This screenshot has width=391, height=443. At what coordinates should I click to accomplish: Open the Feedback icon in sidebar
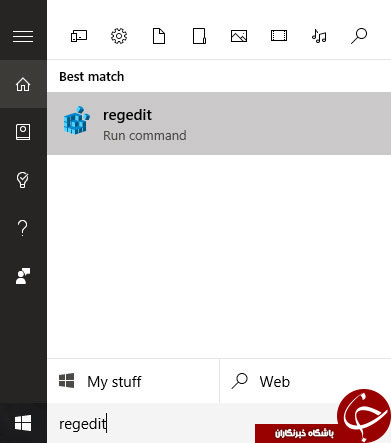23,276
